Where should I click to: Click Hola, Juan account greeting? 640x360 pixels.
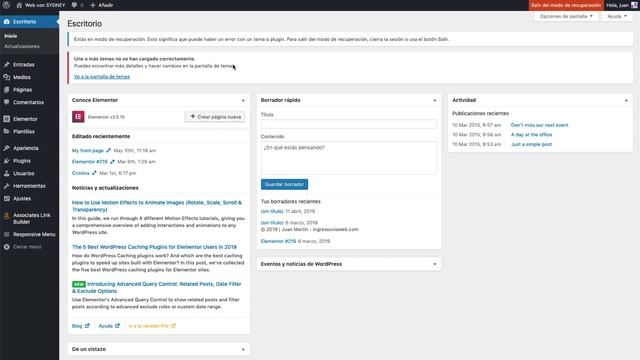(x=618, y=5)
